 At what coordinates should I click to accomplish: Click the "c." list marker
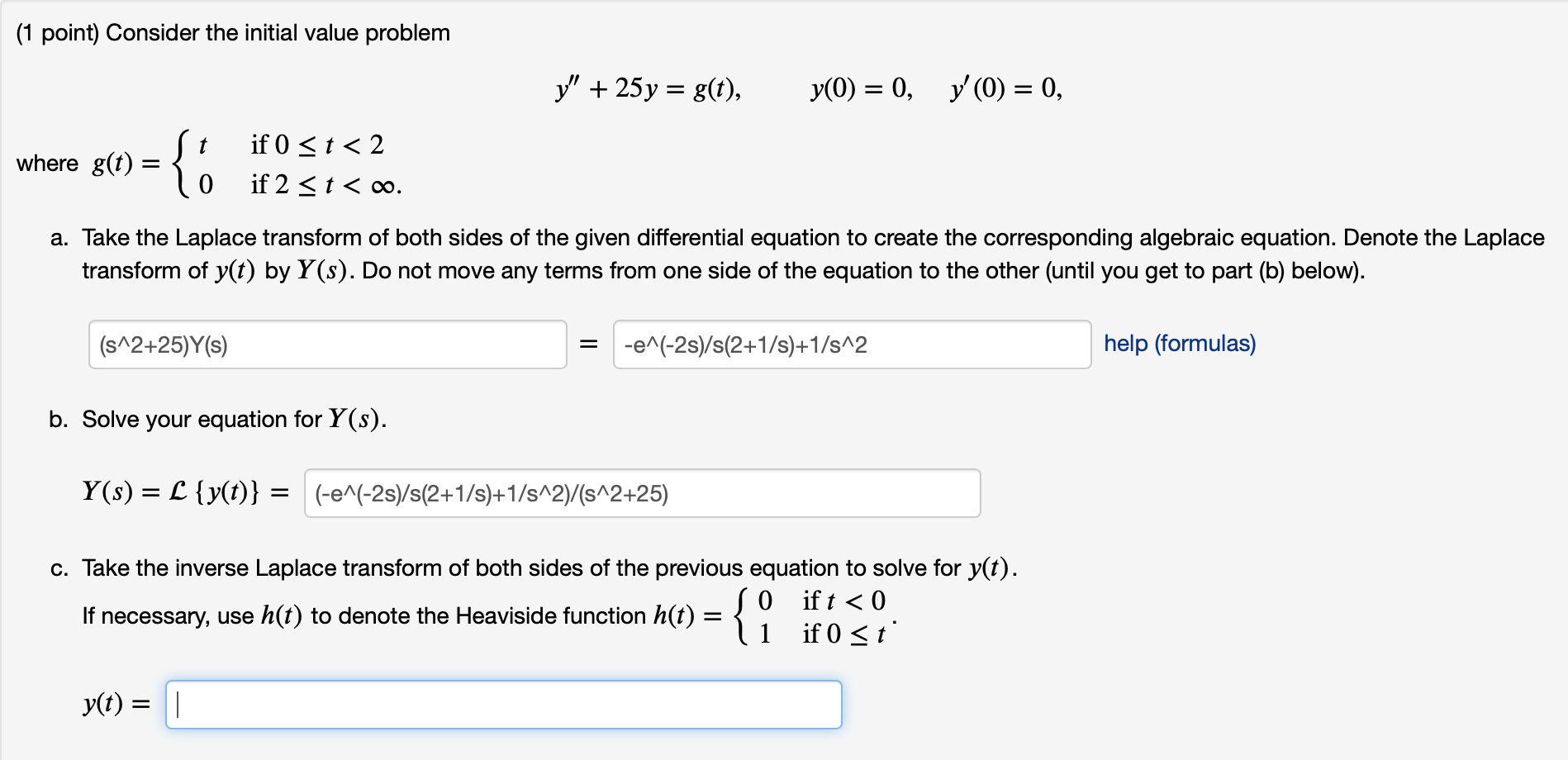coord(59,568)
